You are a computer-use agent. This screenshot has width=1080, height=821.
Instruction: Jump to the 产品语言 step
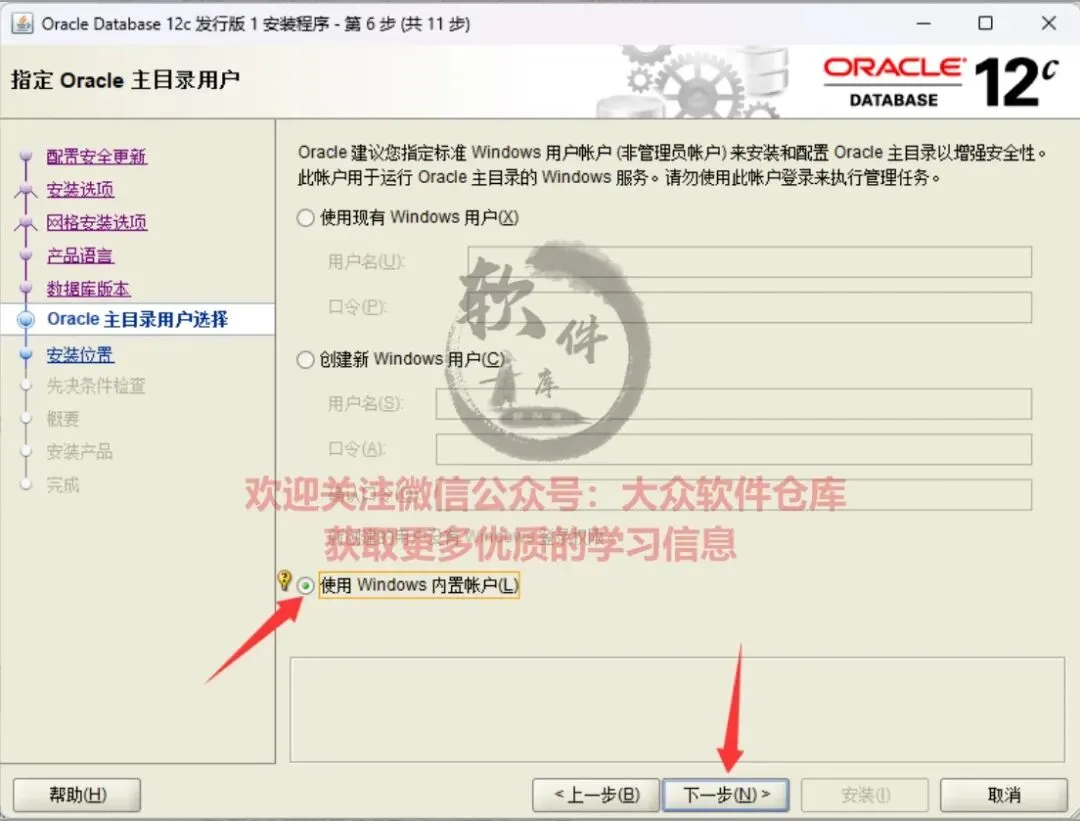80,256
